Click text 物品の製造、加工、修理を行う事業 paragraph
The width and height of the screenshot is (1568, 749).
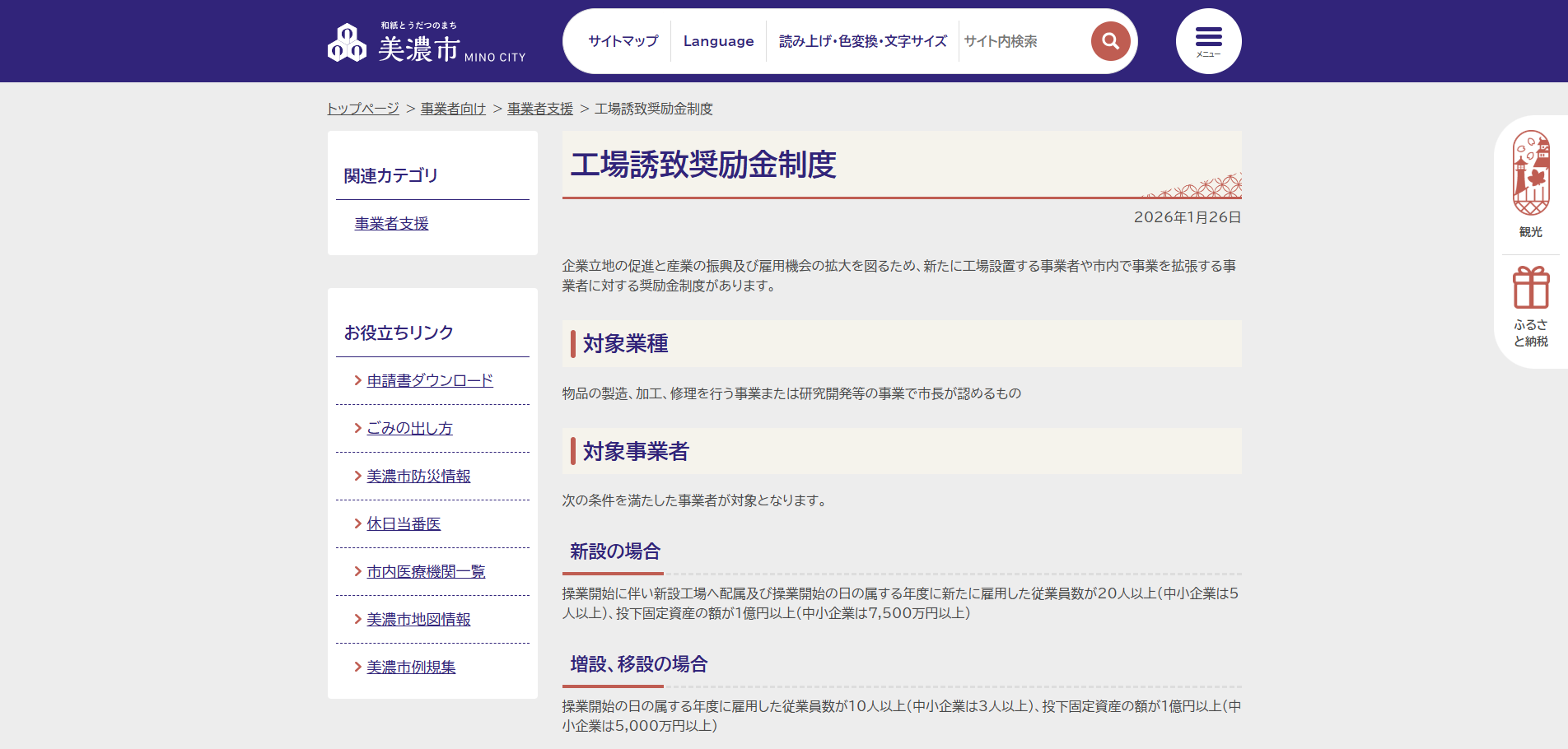tap(792, 393)
